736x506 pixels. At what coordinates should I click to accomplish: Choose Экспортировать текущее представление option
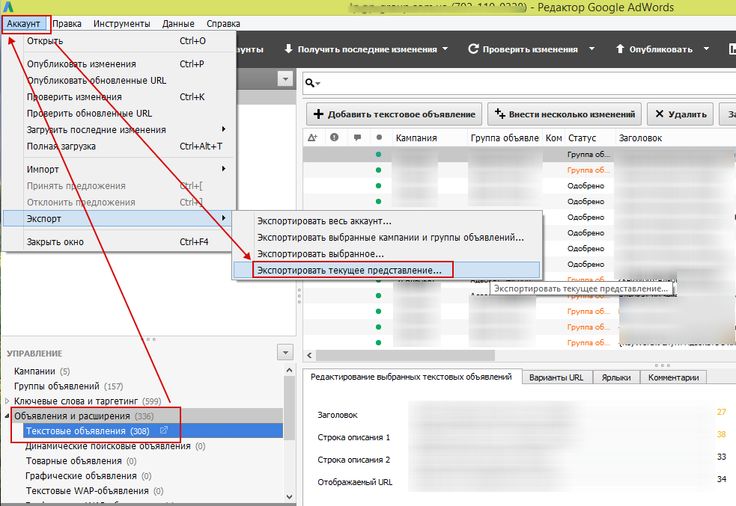pos(387,270)
